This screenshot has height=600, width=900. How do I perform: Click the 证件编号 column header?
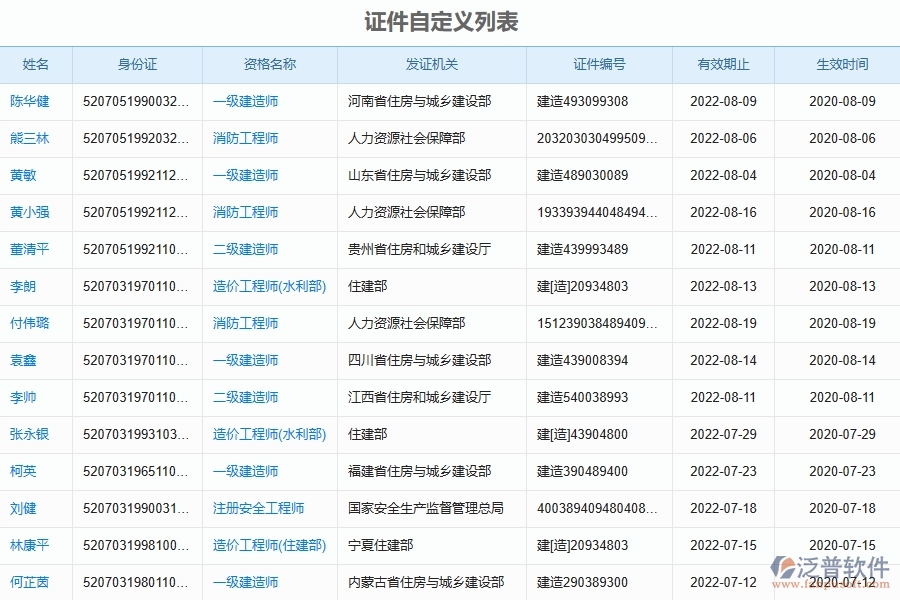click(x=598, y=64)
